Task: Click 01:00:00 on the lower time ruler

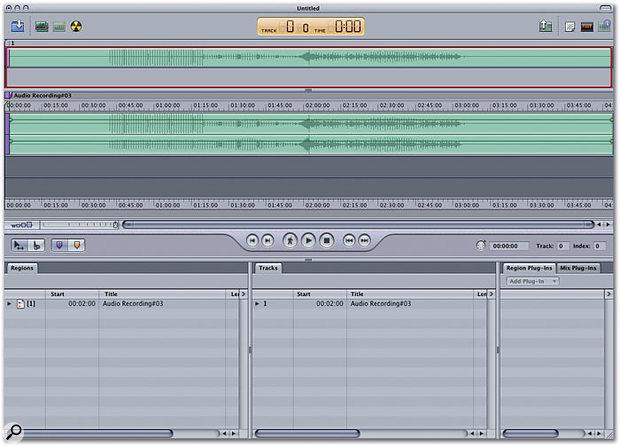Action: [168, 205]
